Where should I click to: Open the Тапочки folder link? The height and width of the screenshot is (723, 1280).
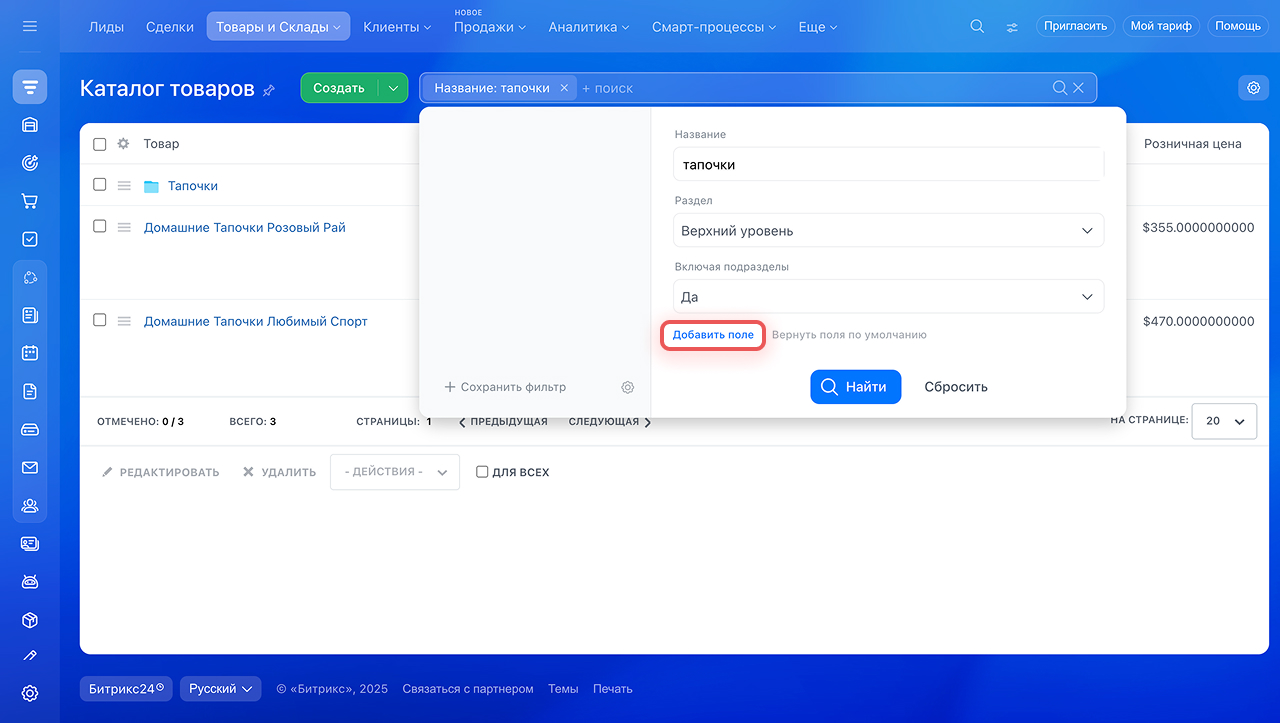click(193, 186)
